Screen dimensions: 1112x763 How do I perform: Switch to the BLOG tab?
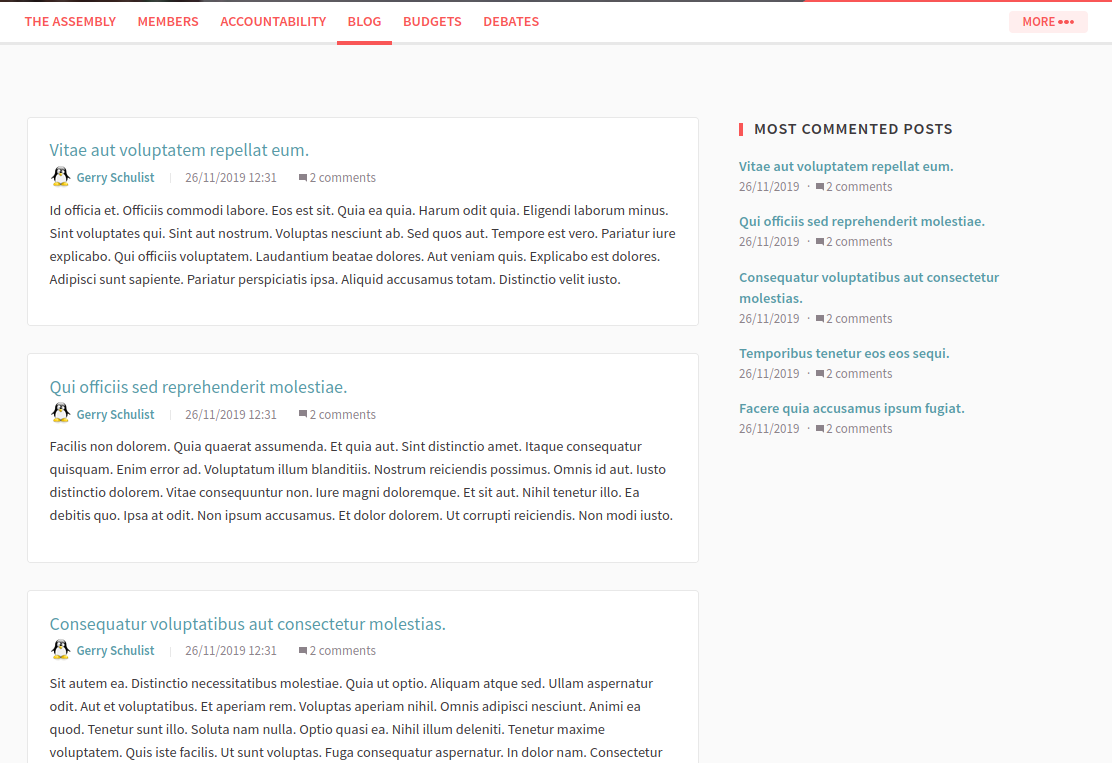[364, 21]
